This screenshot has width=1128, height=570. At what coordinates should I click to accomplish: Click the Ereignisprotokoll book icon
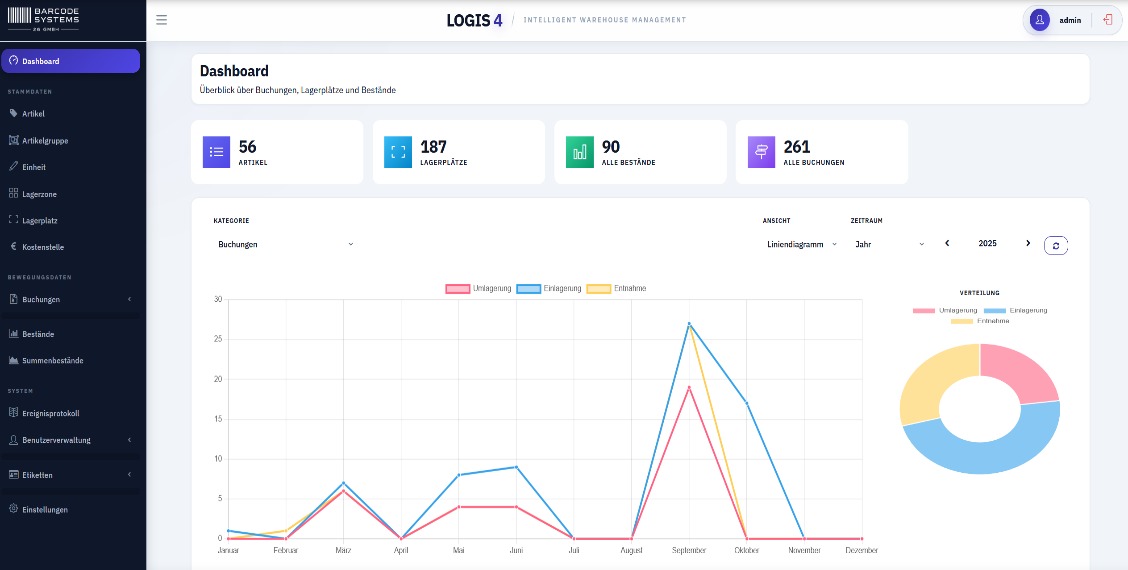pos(13,413)
